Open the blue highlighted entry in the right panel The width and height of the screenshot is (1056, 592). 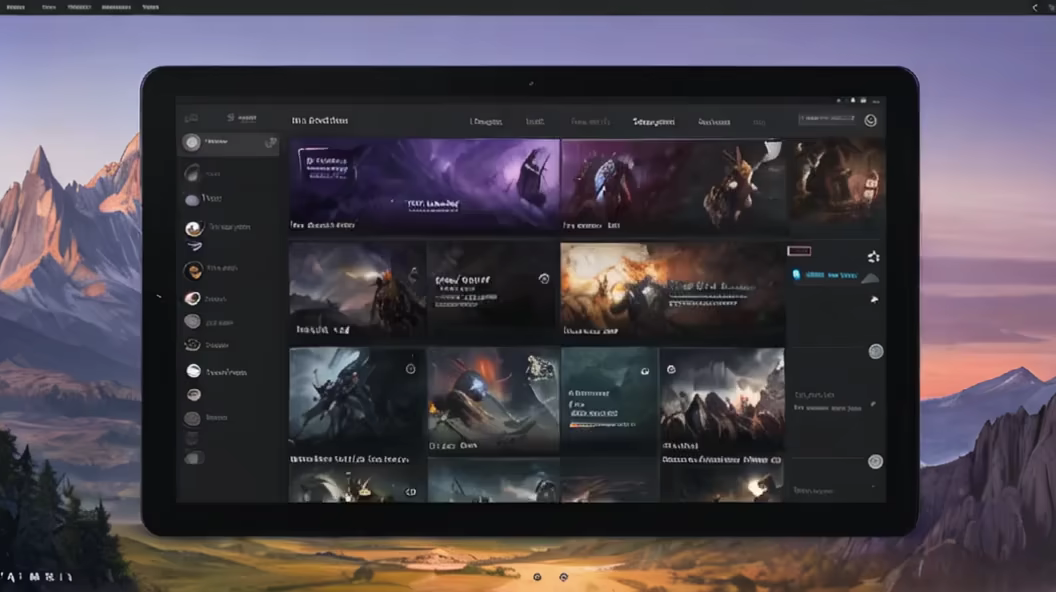coord(825,274)
